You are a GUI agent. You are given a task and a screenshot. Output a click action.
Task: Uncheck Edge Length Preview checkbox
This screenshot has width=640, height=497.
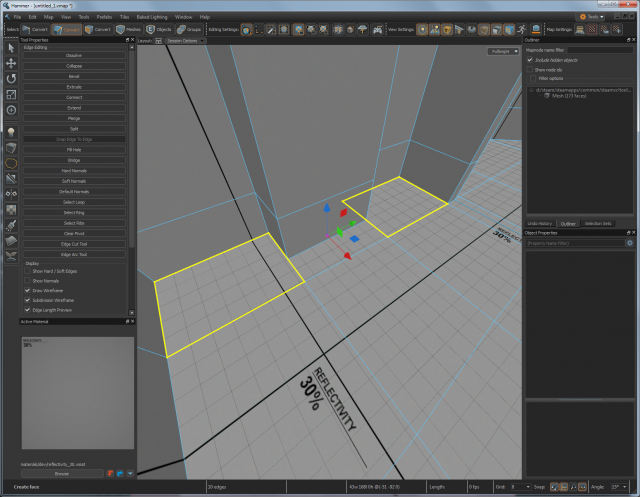[27, 310]
